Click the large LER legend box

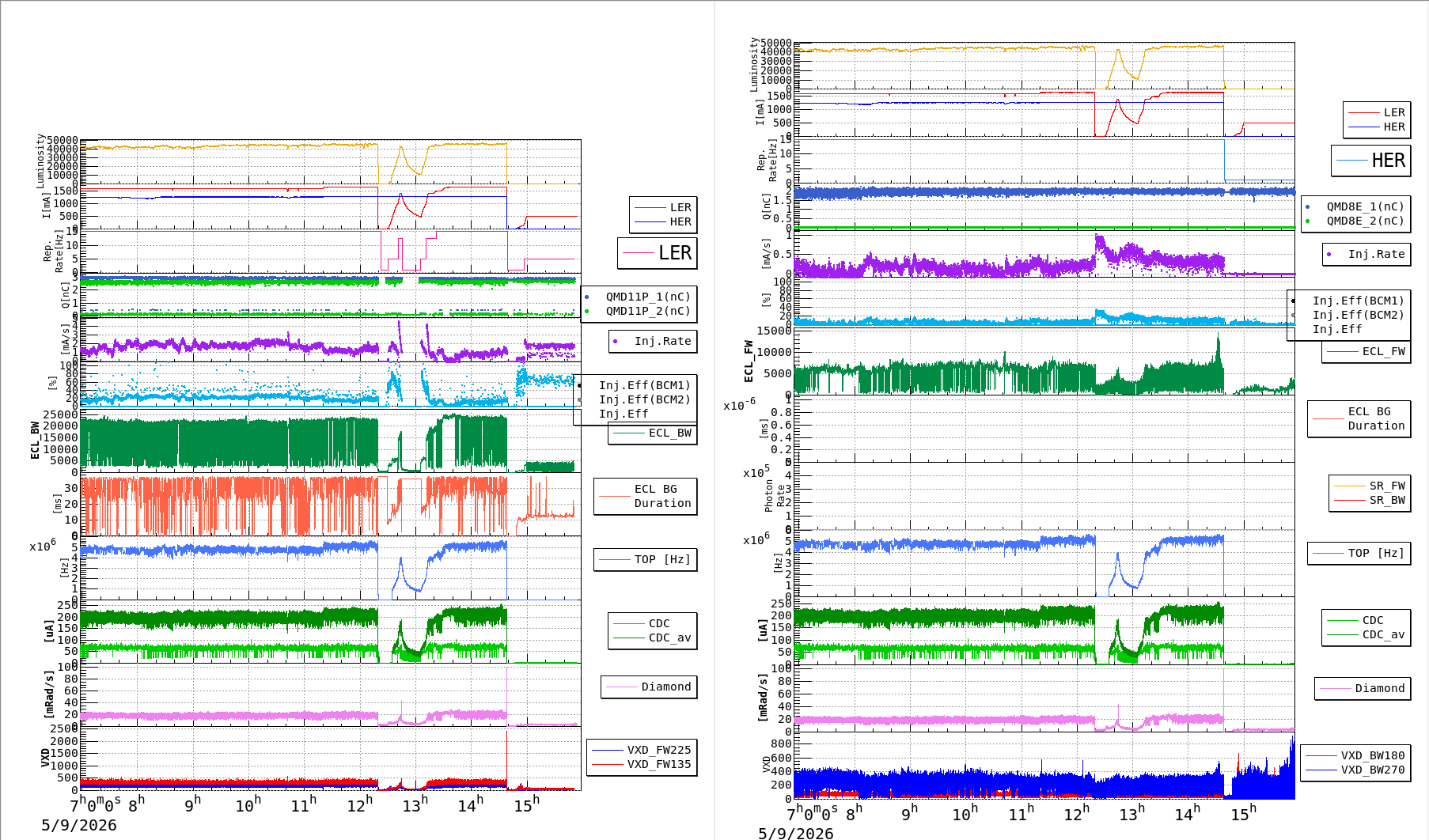click(657, 253)
